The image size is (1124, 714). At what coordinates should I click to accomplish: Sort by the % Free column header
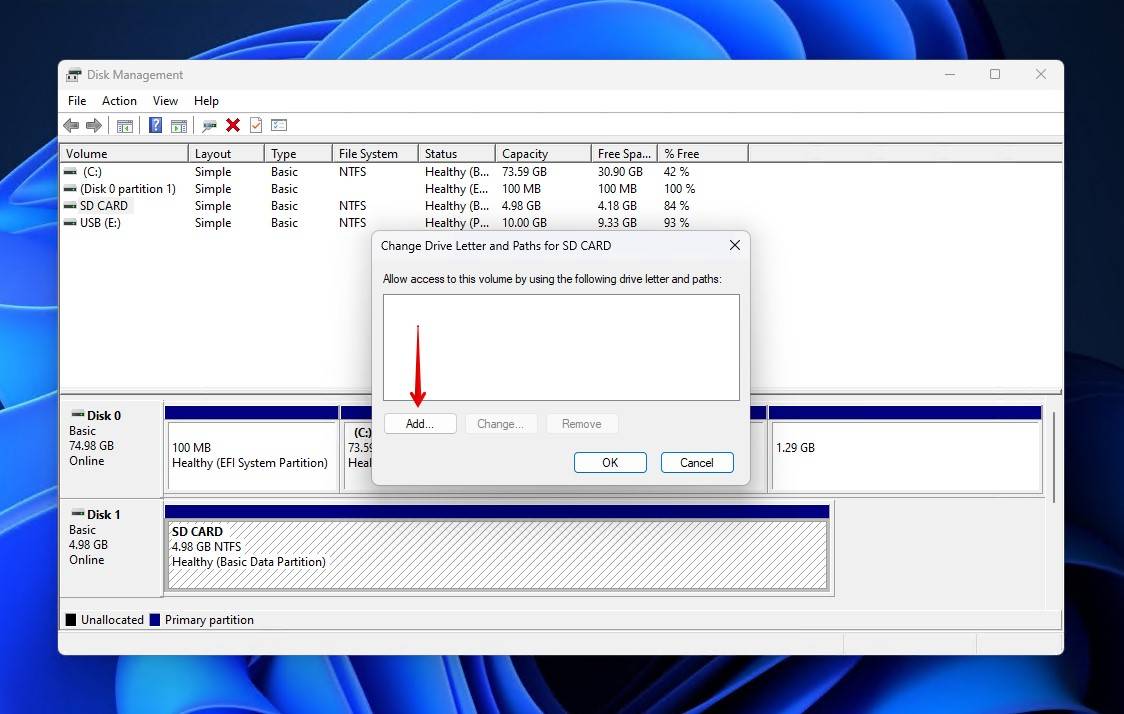tap(703, 153)
